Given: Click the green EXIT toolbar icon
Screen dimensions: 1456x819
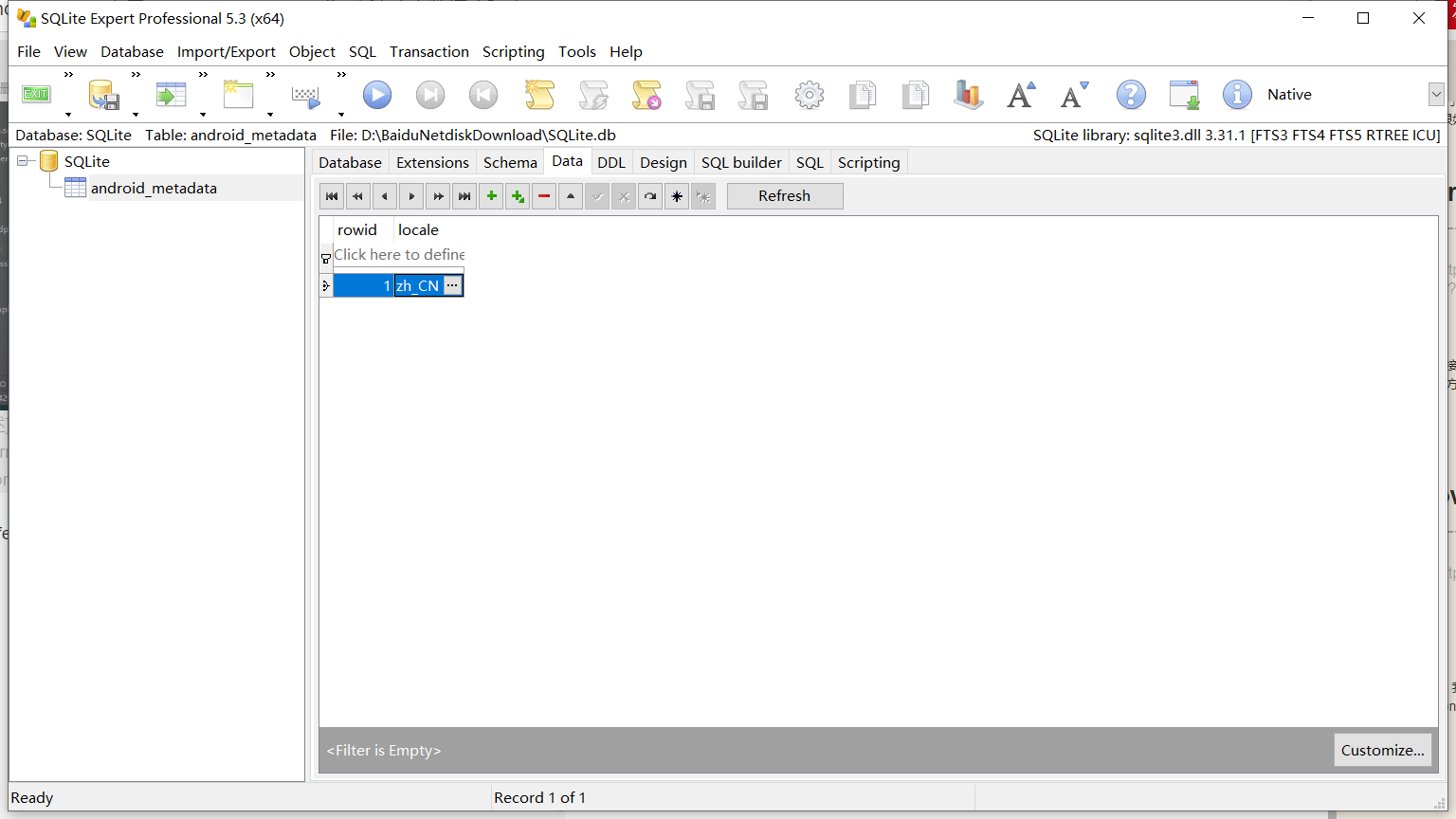Looking at the screenshot, I should click(x=36, y=94).
